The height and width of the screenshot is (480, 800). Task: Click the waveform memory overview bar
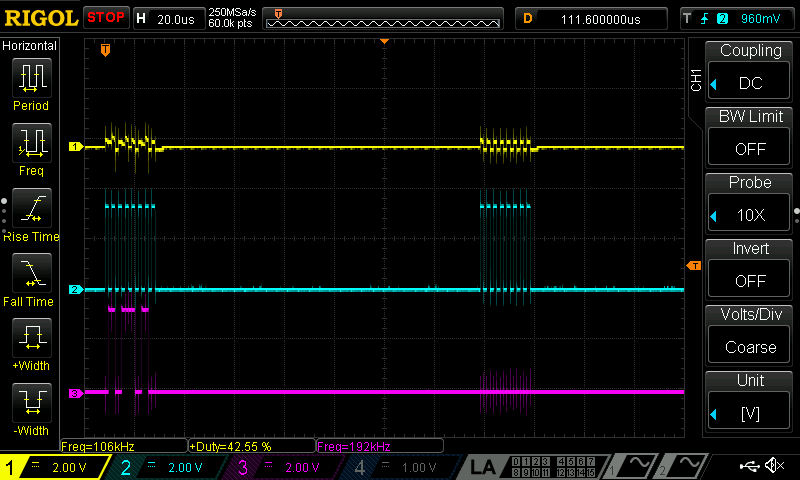(383, 19)
